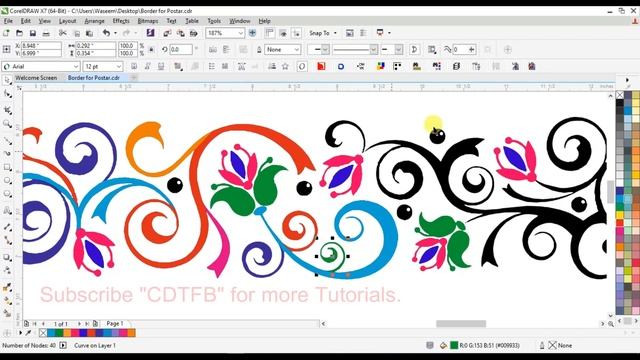Open the Application Launcher dropdown arrow
Image resolution: width=640 pixels, height=360 pixels.
pyautogui.click(x=389, y=33)
